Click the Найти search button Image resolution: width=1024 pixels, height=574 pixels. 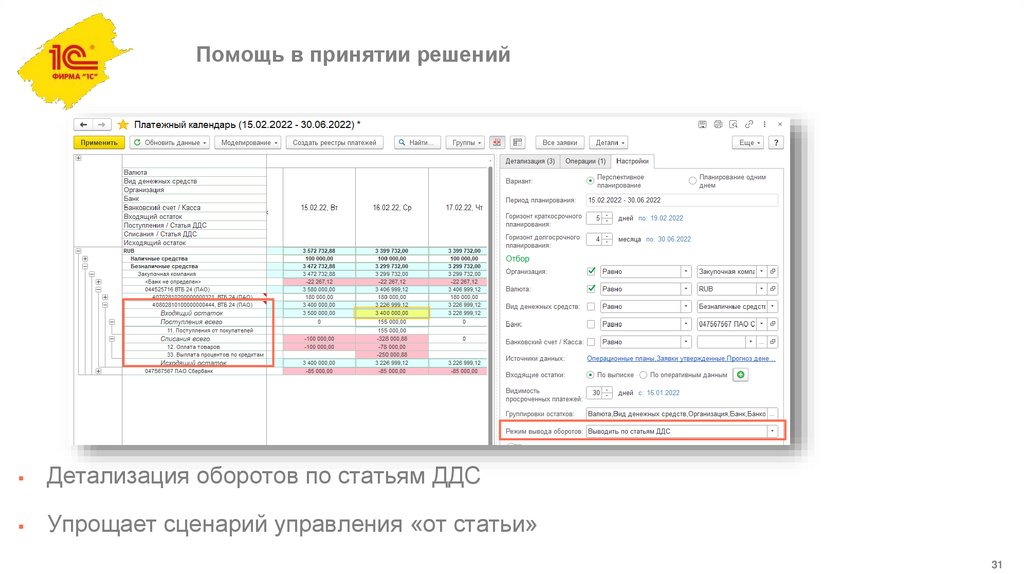tap(418, 142)
